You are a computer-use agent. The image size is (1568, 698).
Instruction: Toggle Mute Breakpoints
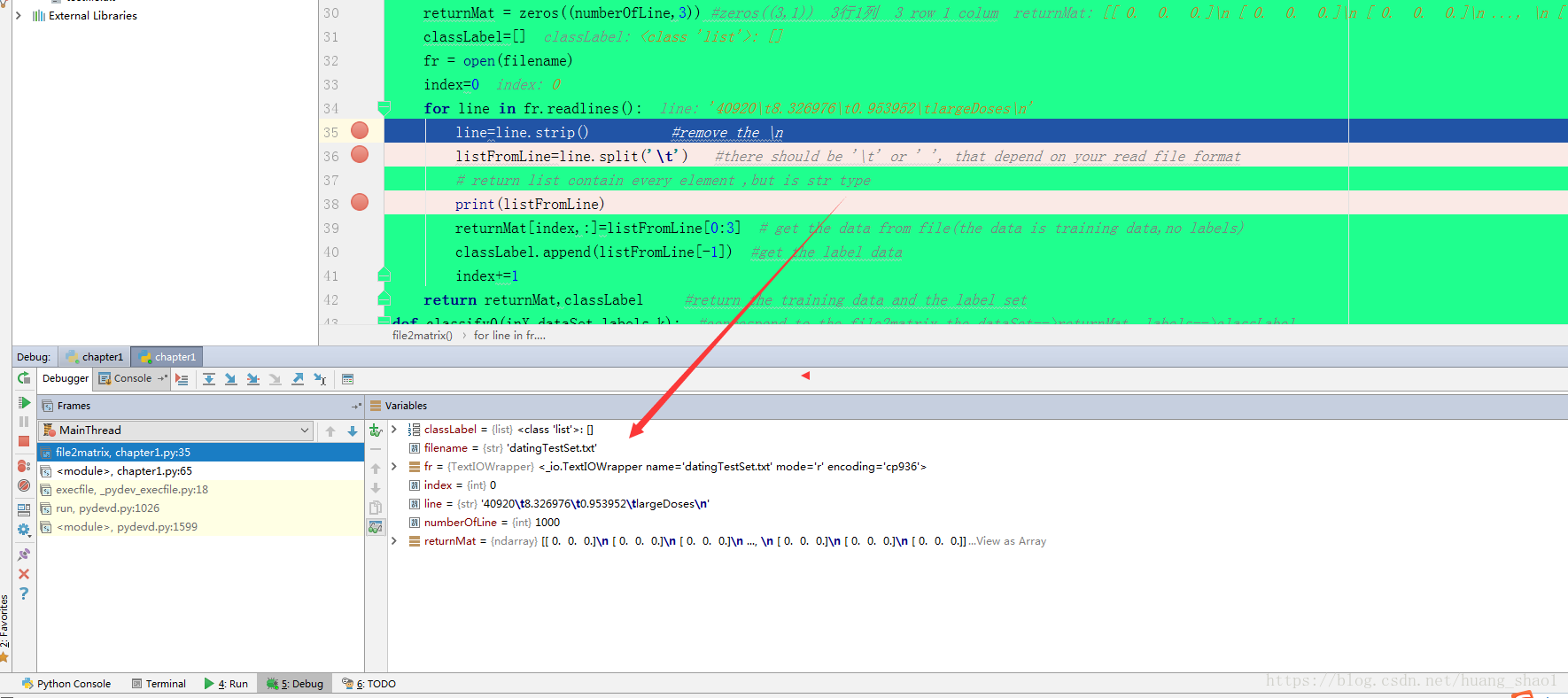tap(24, 485)
